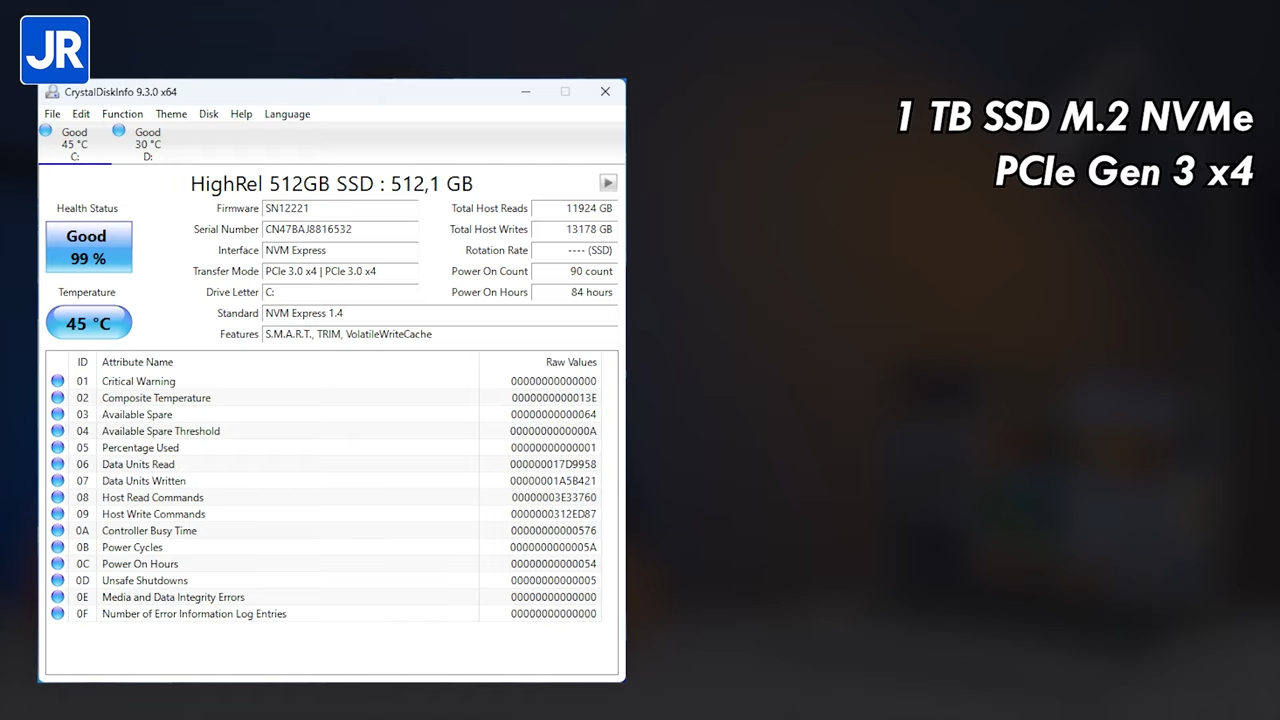The height and width of the screenshot is (720, 1280).
Task: Click the Transfer Mode field
Action: tap(340, 271)
